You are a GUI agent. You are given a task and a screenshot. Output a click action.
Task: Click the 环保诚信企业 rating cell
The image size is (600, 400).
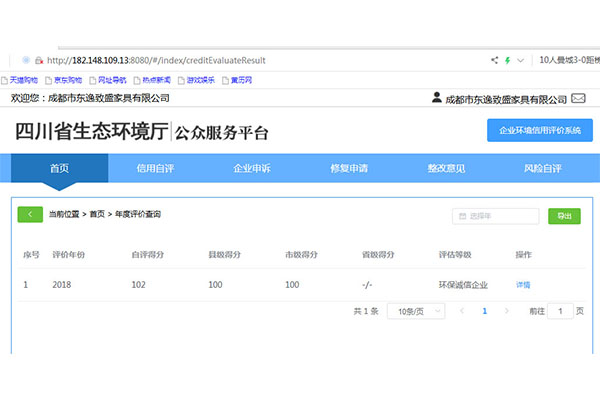463,285
